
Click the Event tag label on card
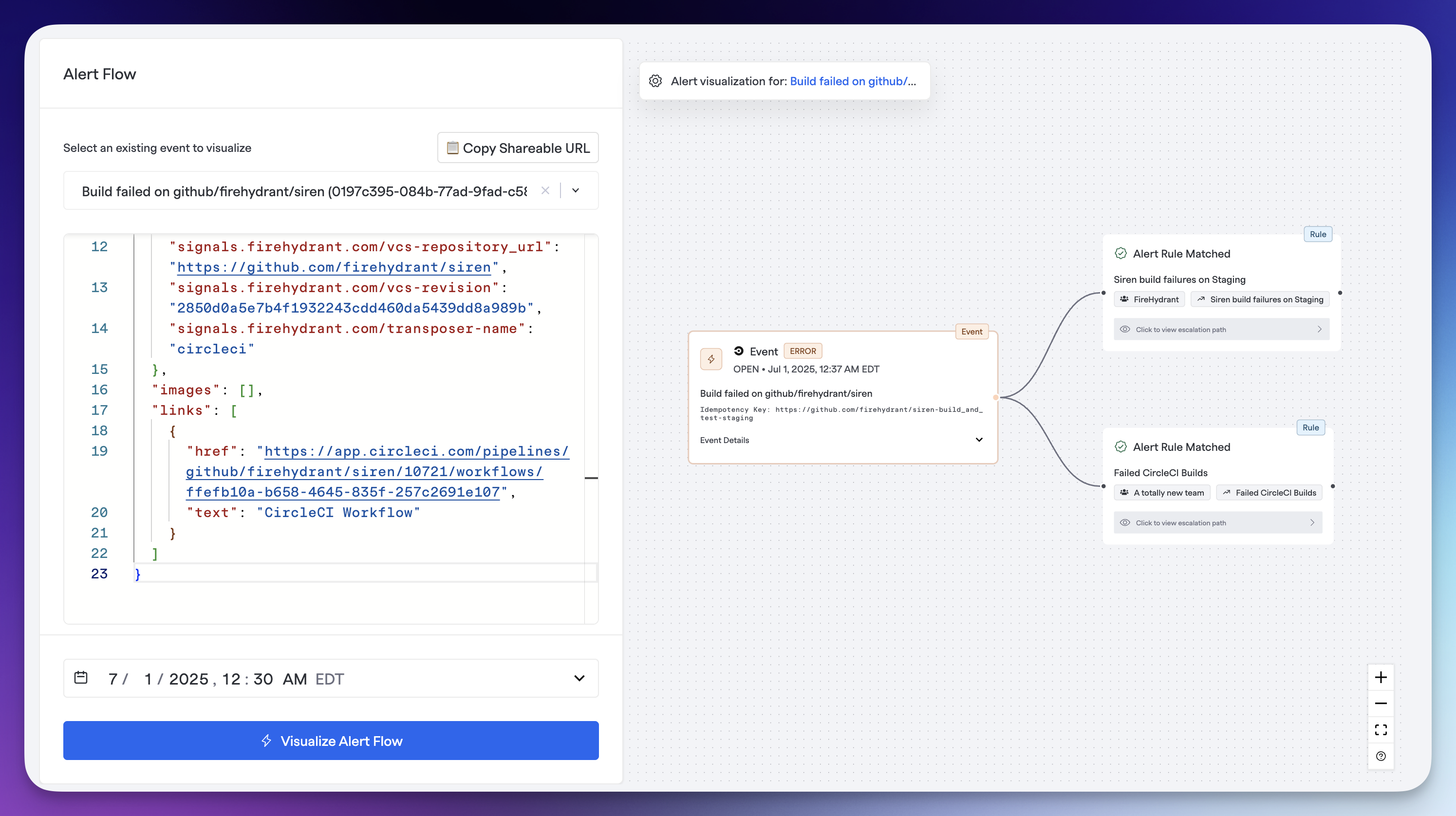coord(971,332)
